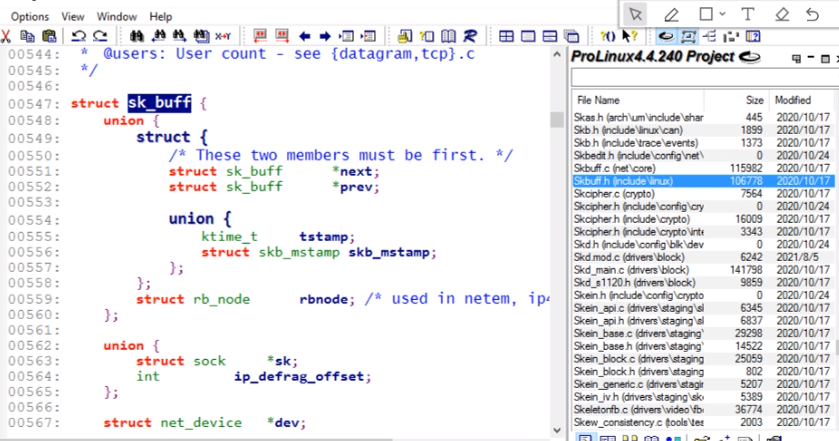Open the Window menu

coord(117,17)
